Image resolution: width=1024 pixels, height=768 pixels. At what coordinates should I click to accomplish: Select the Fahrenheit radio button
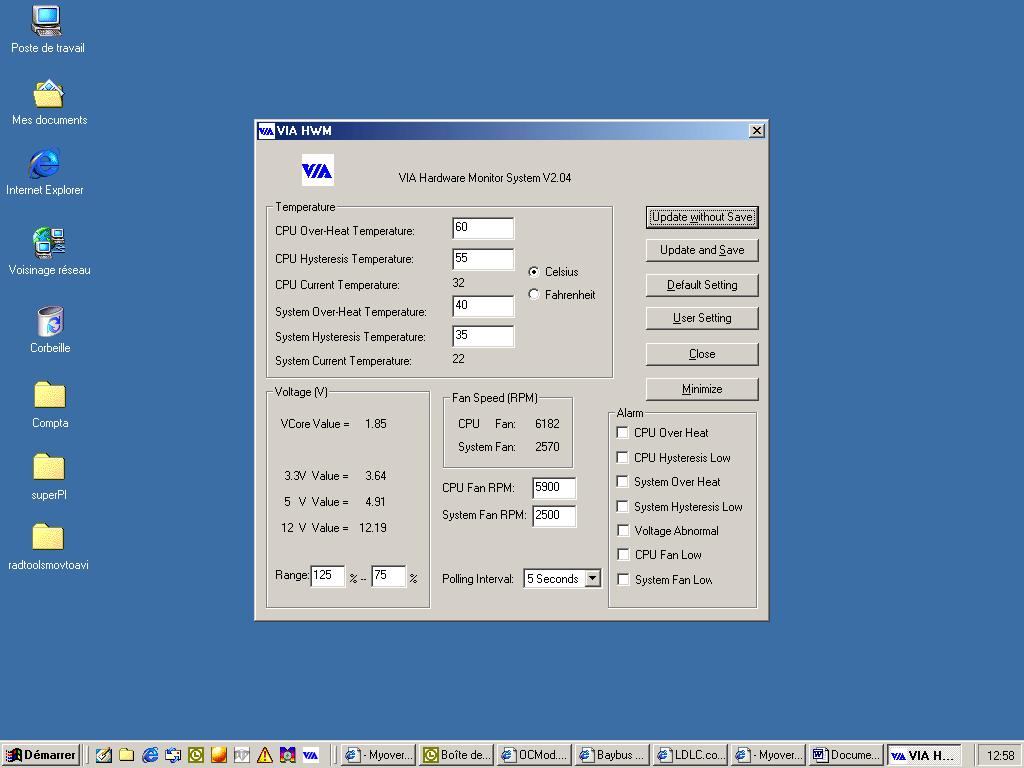point(534,295)
